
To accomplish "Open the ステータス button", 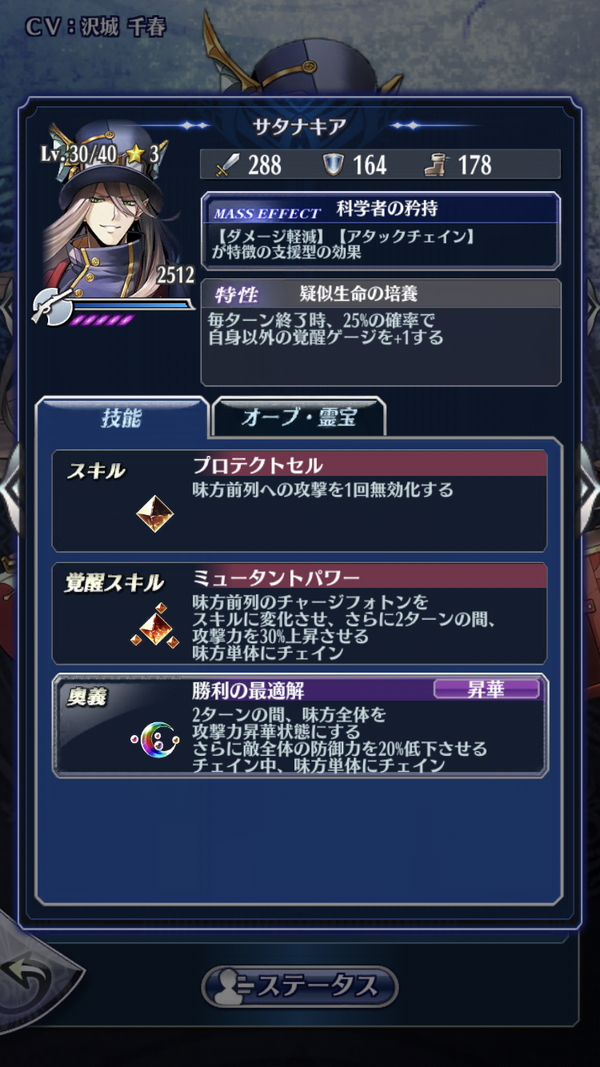I will (x=300, y=986).
